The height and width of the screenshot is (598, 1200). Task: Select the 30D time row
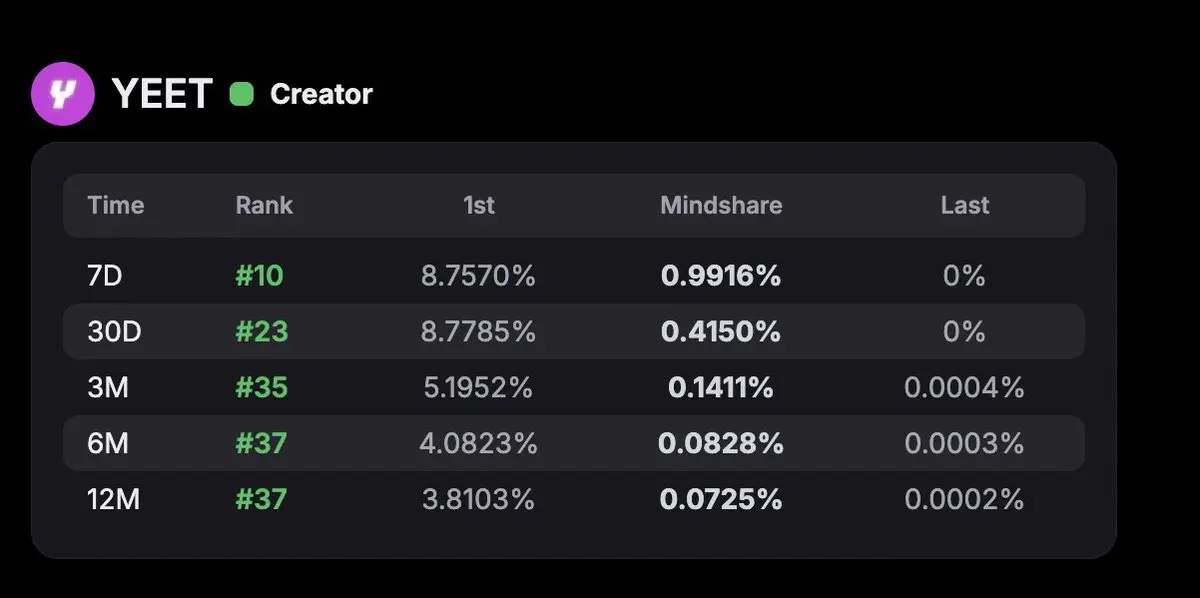click(x=114, y=331)
